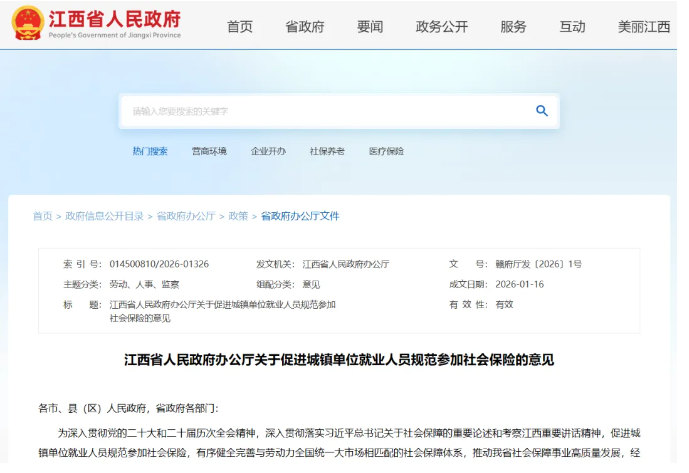Click the 省政府办公厅 breadcrumb link
The width and height of the screenshot is (689, 473).
click(x=186, y=216)
